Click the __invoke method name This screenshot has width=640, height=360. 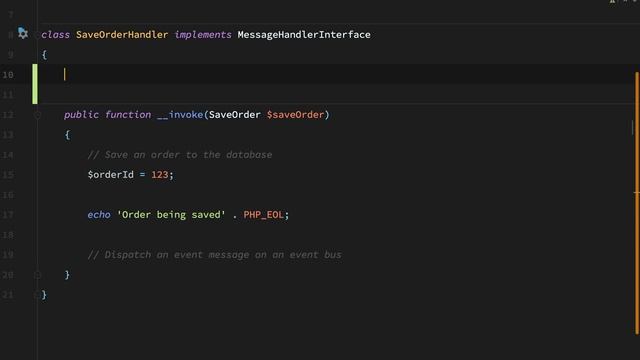pyautogui.click(x=180, y=115)
